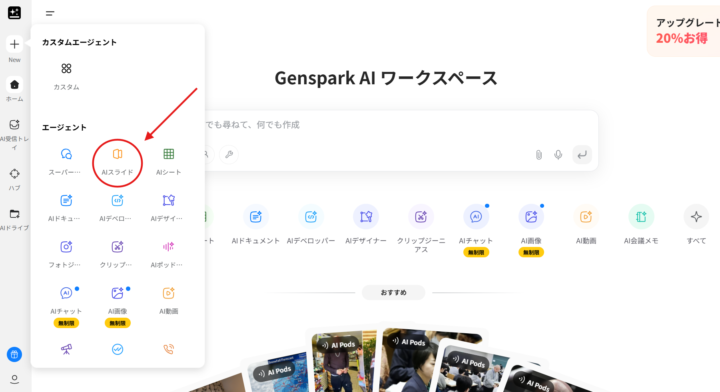Click the telescope icon in agent panel
Viewport: 720px width, 392px height.
click(x=66, y=349)
